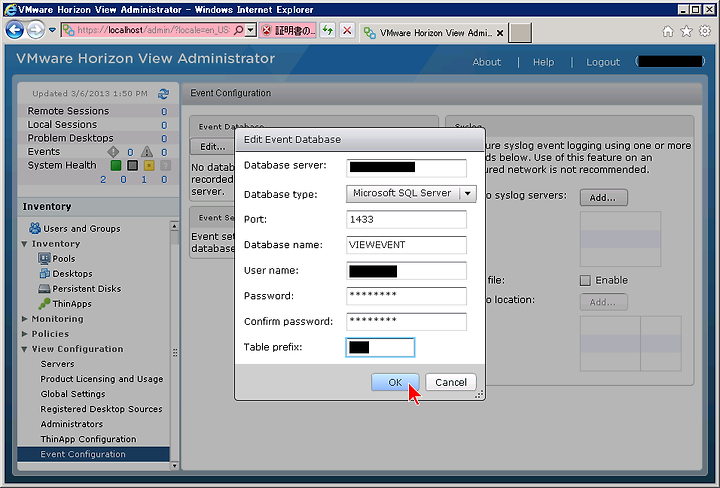Click the dashboard refresh icon
The width and height of the screenshot is (720, 488).
tap(163, 94)
